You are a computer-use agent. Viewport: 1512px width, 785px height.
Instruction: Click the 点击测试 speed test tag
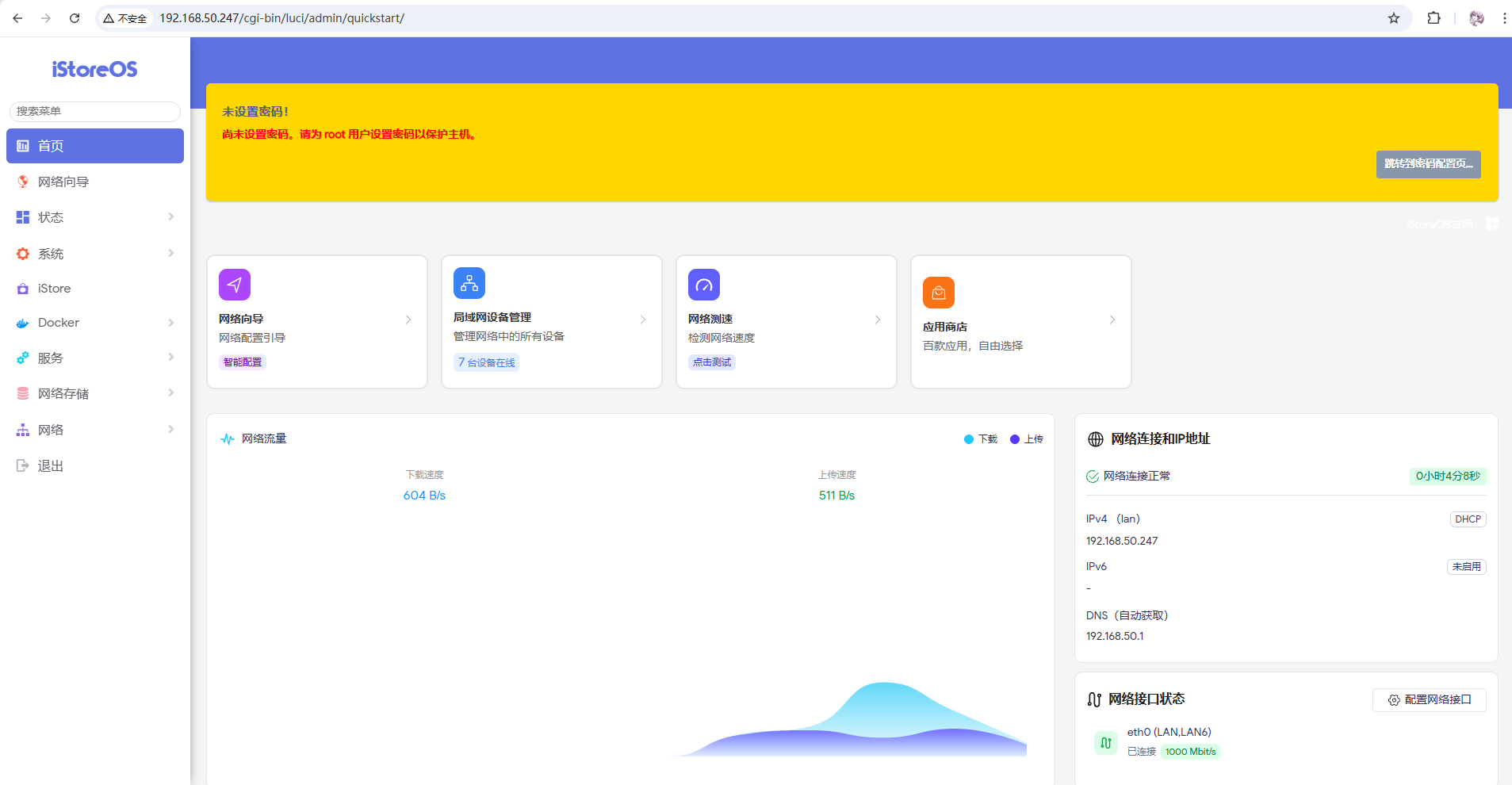tap(712, 362)
